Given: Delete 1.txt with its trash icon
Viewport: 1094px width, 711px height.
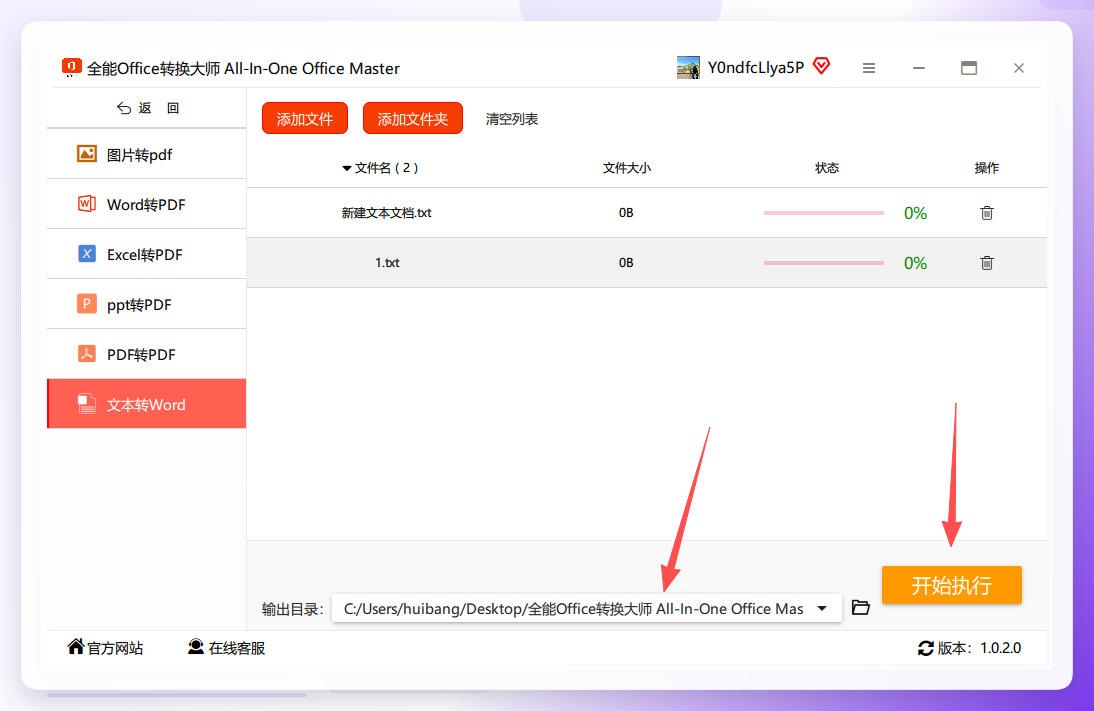Looking at the screenshot, I should (987, 263).
